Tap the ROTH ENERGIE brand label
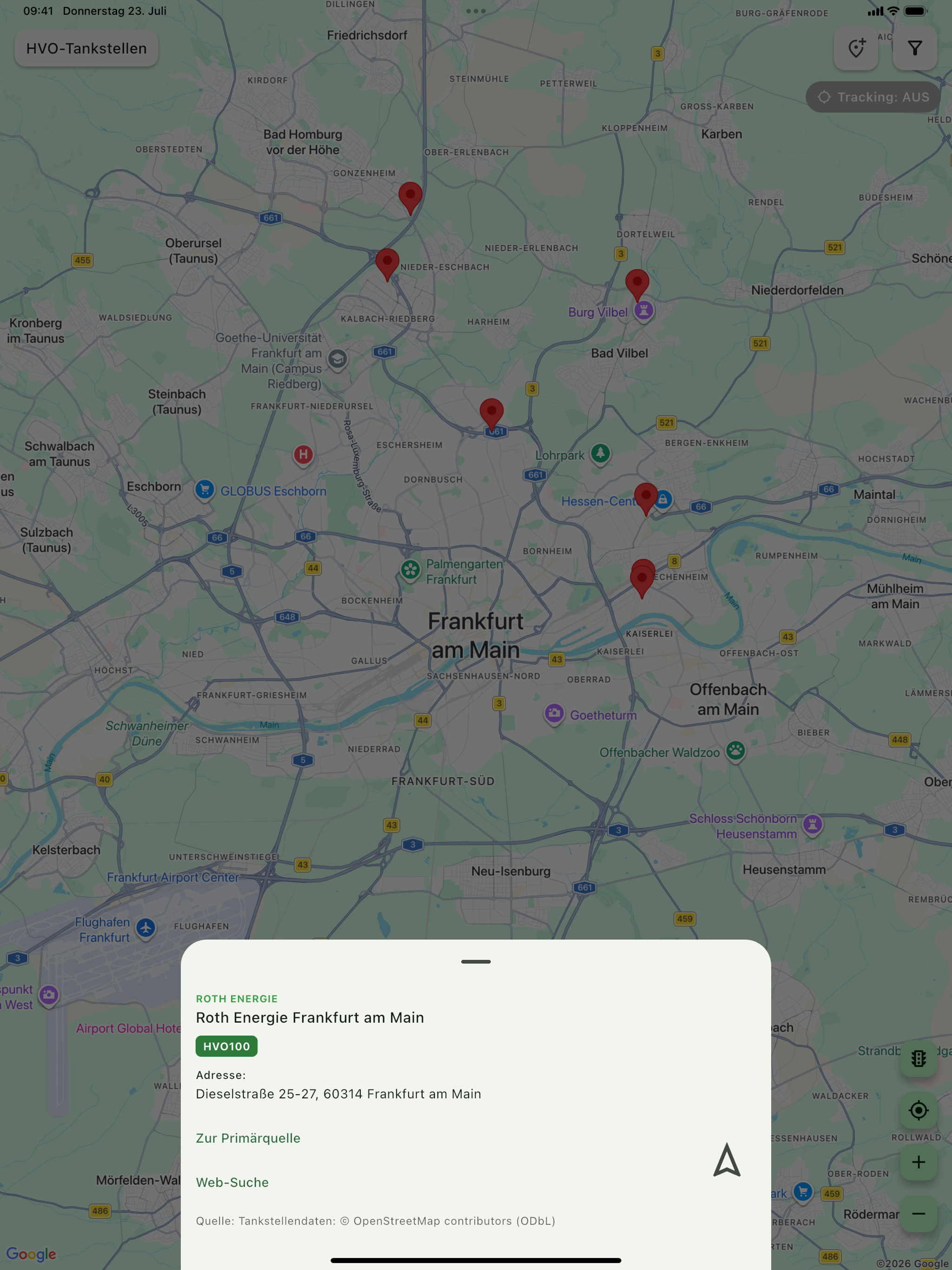The height and width of the screenshot is (1270, 952). pyautogui.click(x=237, y=999)
